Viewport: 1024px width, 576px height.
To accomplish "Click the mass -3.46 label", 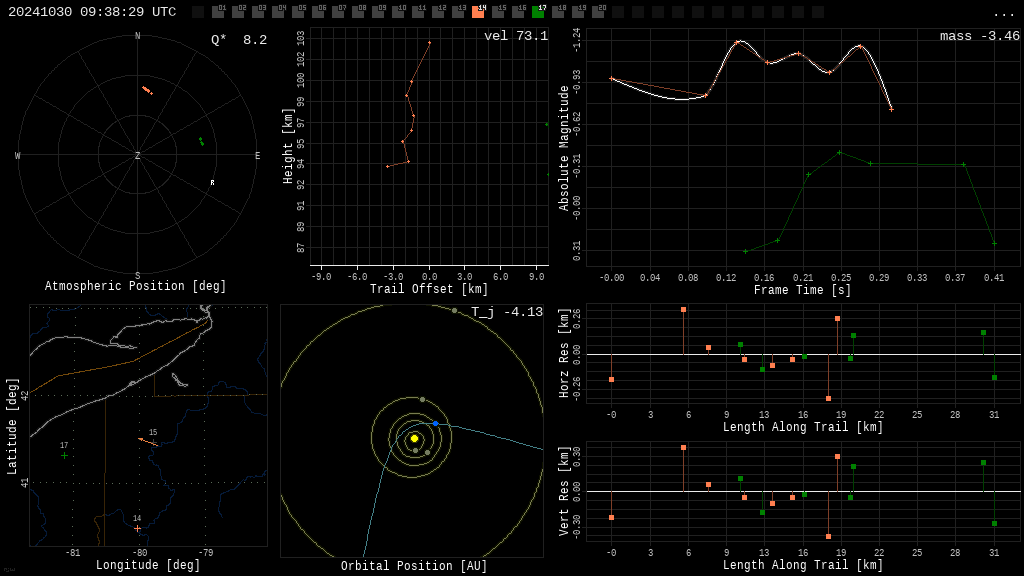I will click(x=979, y=36).
